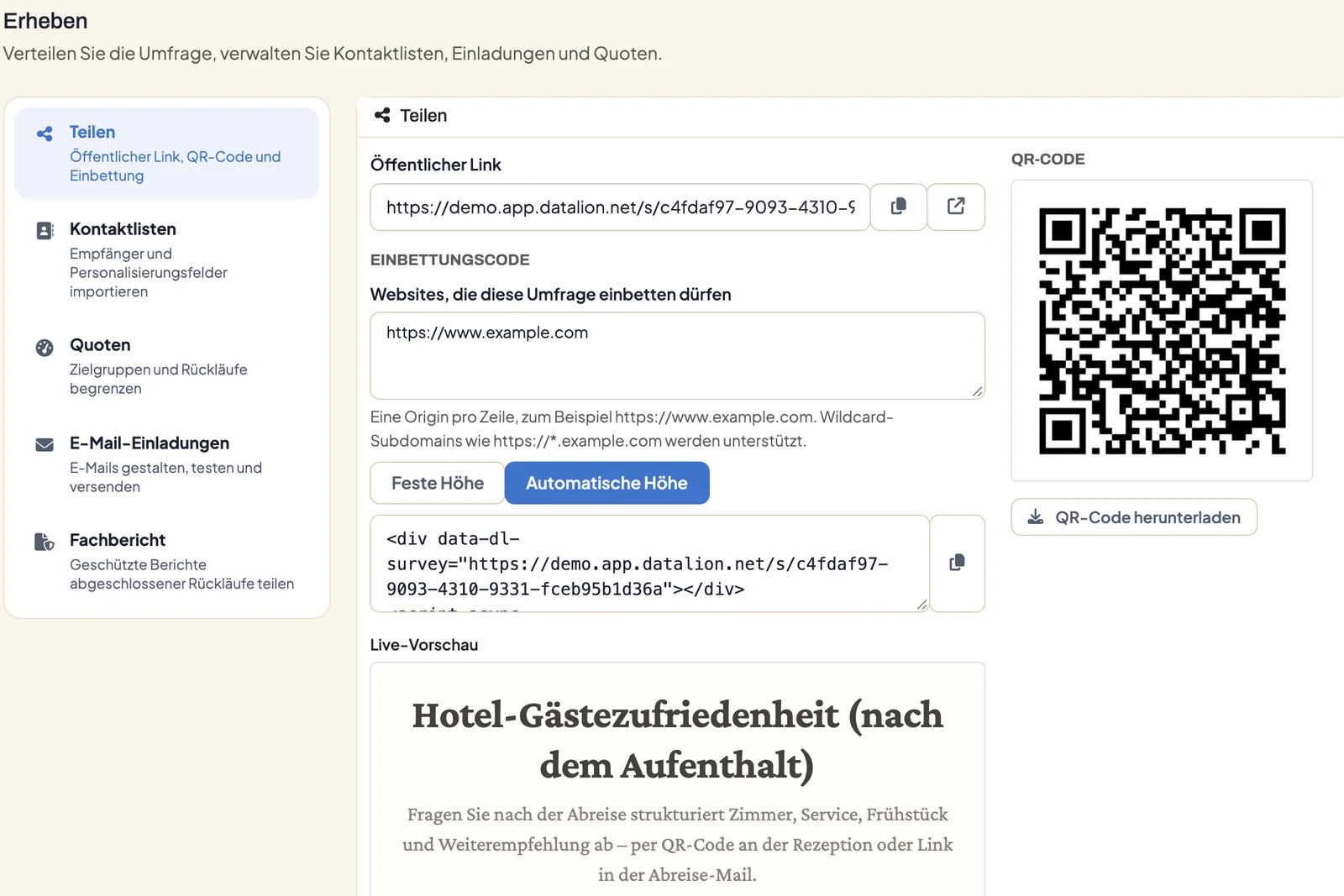Focus the Öffentlicher Link URL field
The width and height of the screenshot is (1344, 896).
tap(620, 207)
